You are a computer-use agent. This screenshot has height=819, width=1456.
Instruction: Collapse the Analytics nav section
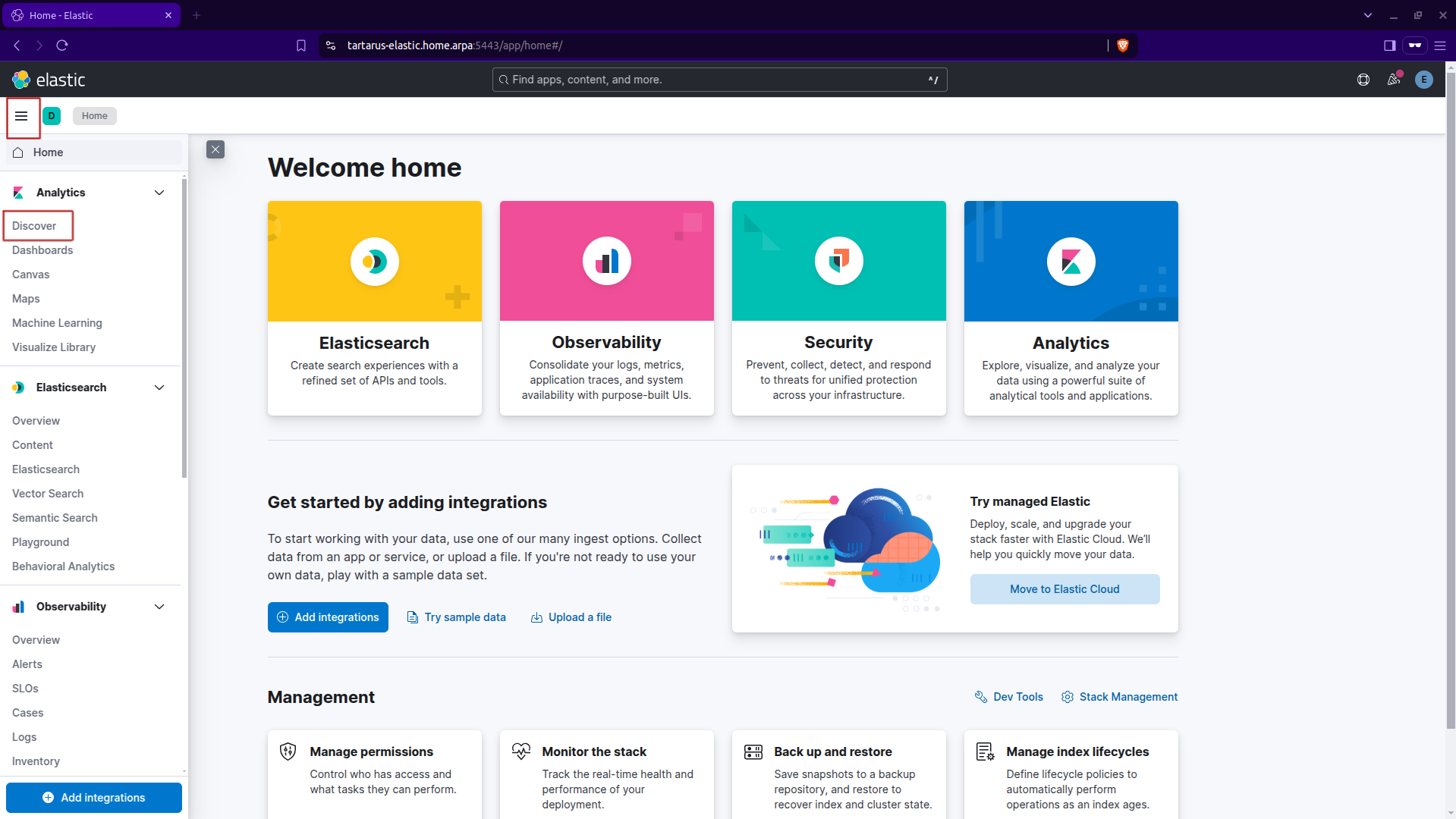coord(159,193)
